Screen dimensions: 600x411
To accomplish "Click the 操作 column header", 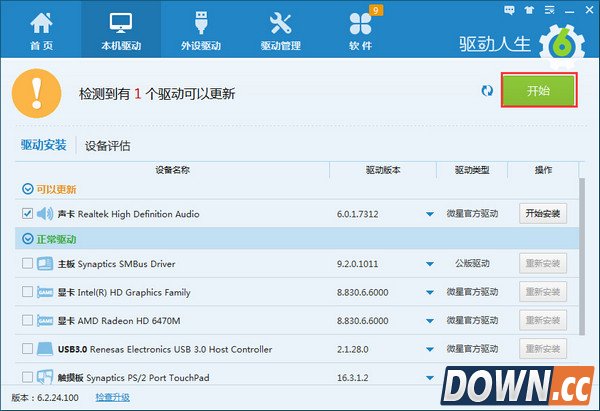I will click(x=543, y=170).
